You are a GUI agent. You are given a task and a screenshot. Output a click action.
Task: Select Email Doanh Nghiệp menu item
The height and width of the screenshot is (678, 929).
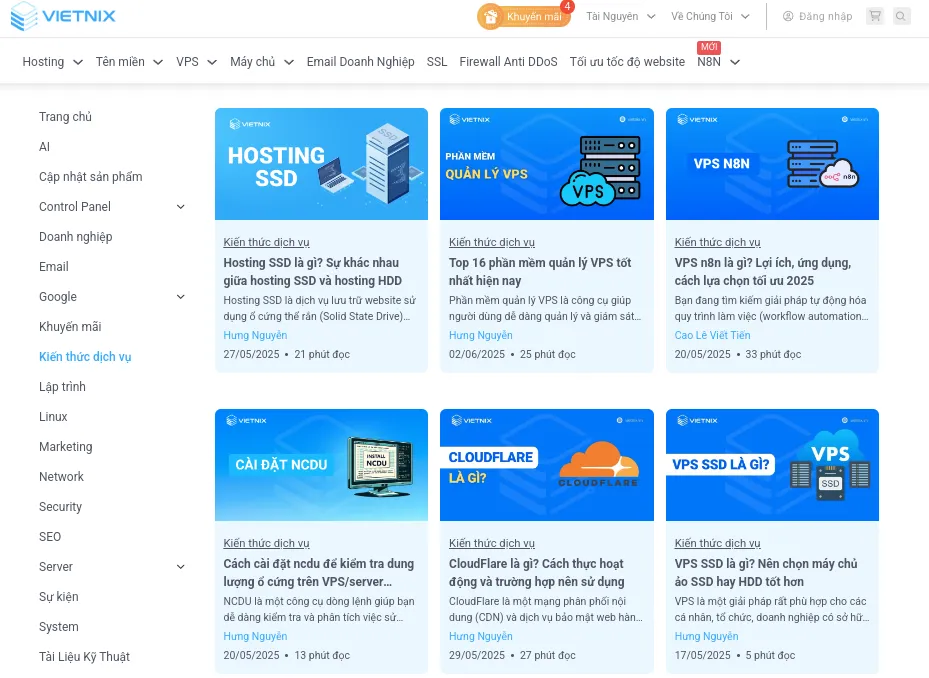pos(360,62)
